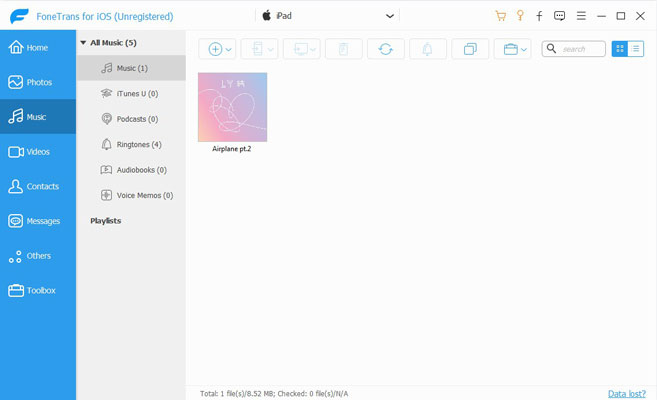Click the de-duplicate copy icon

coord(470,49)
